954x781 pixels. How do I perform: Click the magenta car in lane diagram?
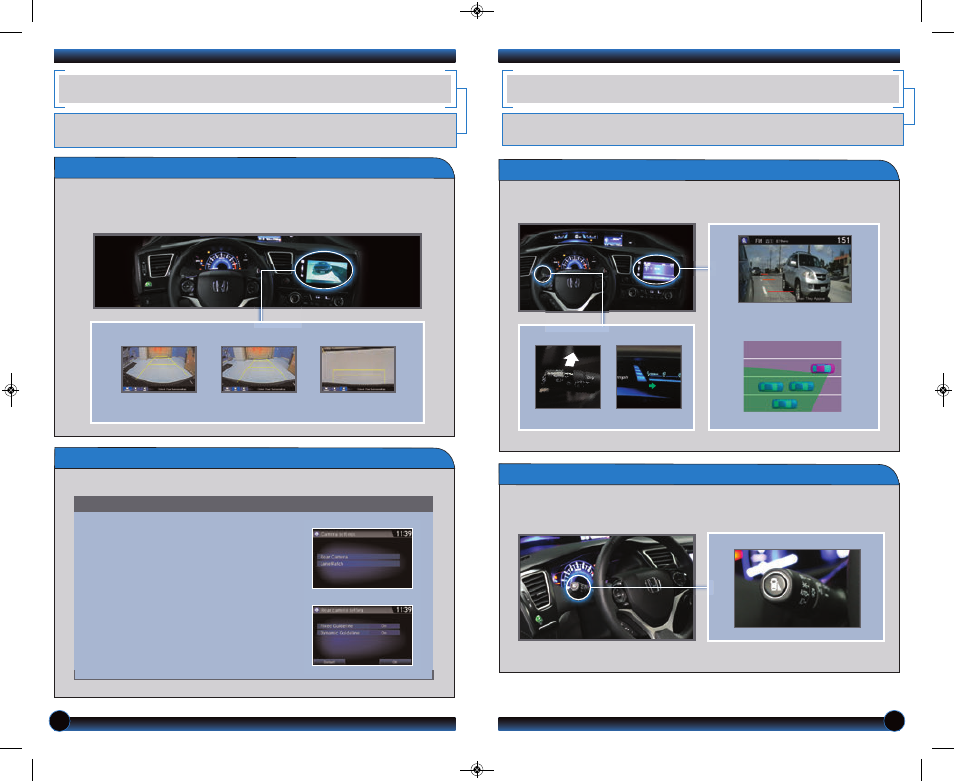822,367
